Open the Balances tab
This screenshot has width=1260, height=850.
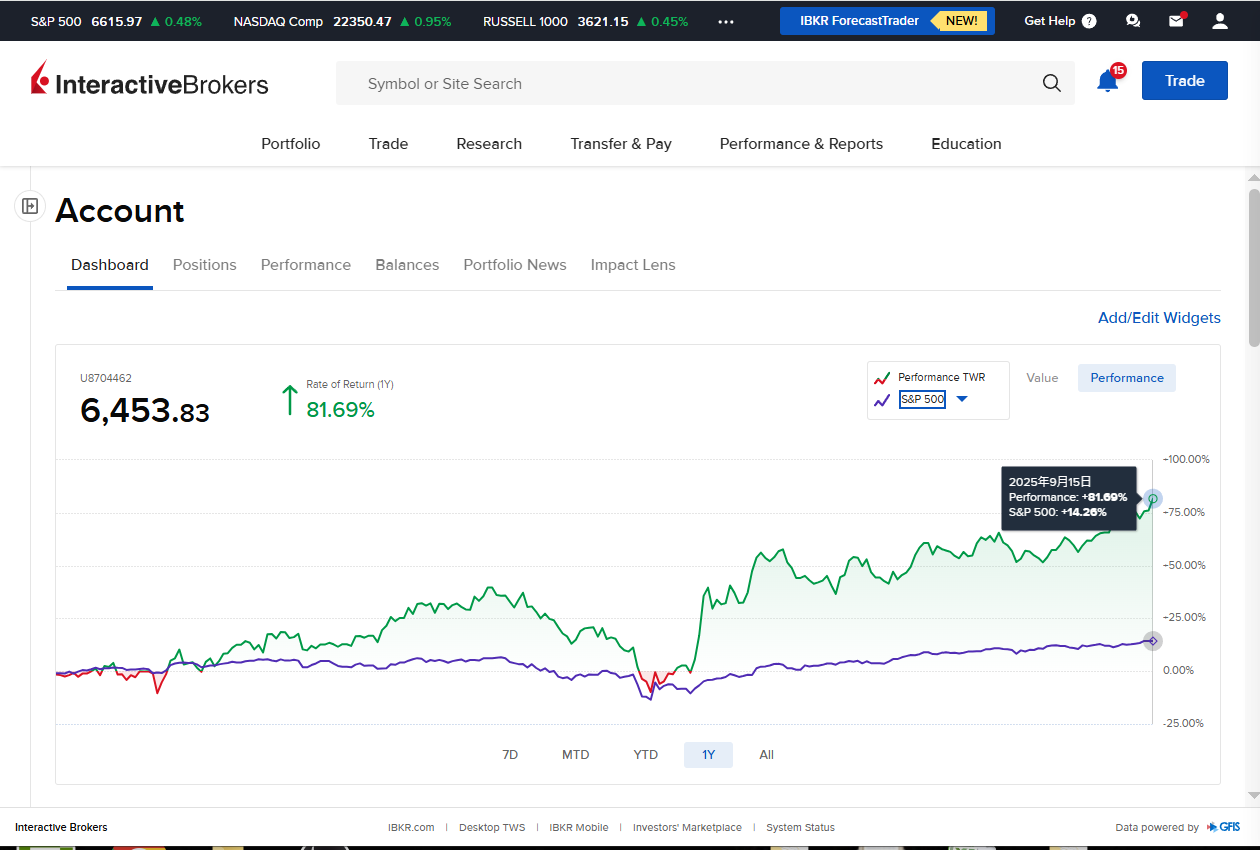click(x=407, y=265)
